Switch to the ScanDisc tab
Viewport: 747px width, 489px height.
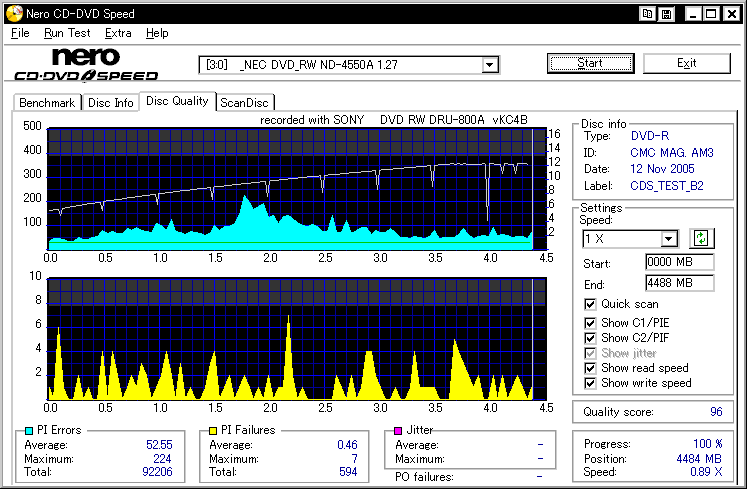(245, 102)
